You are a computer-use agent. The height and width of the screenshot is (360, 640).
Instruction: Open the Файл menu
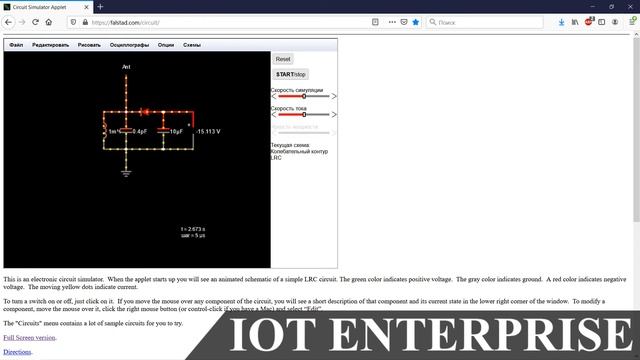pos(16,45)
